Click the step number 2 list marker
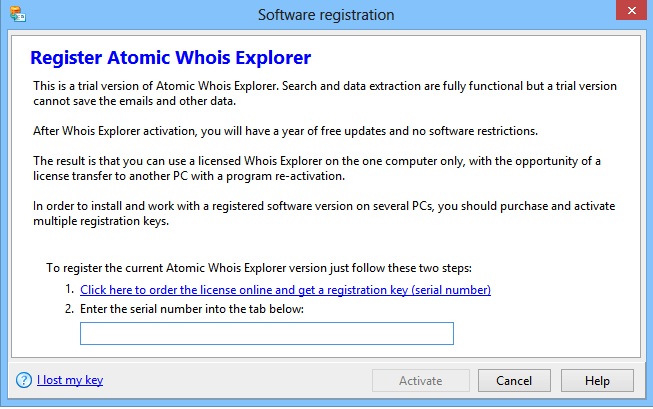This screenshot has height=409, width=653. click(x=69, y=308)
